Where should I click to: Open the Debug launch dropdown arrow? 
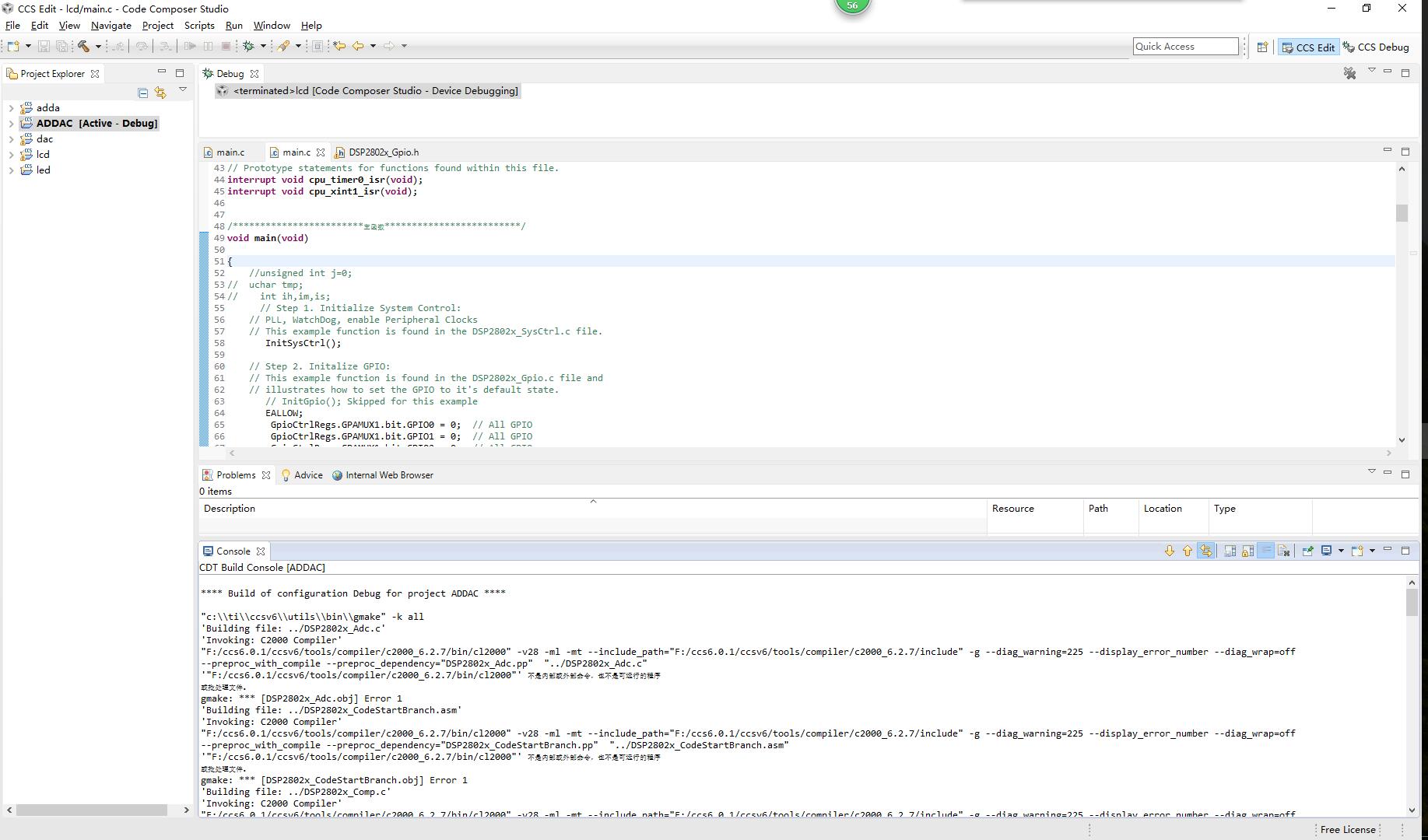[263, 46]
